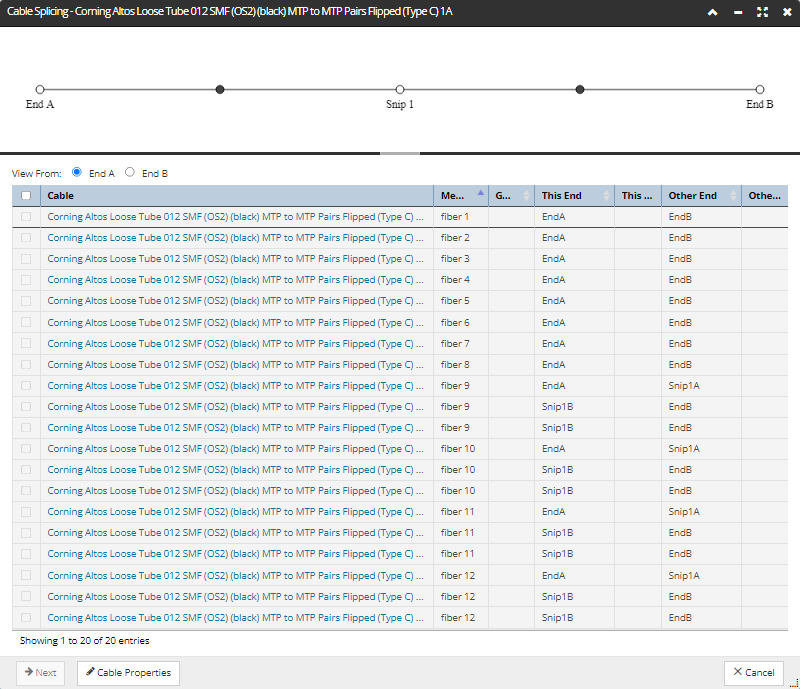Check the fiber 5 row checkbox
Viewport: 800px width, 689px height.
26,301
